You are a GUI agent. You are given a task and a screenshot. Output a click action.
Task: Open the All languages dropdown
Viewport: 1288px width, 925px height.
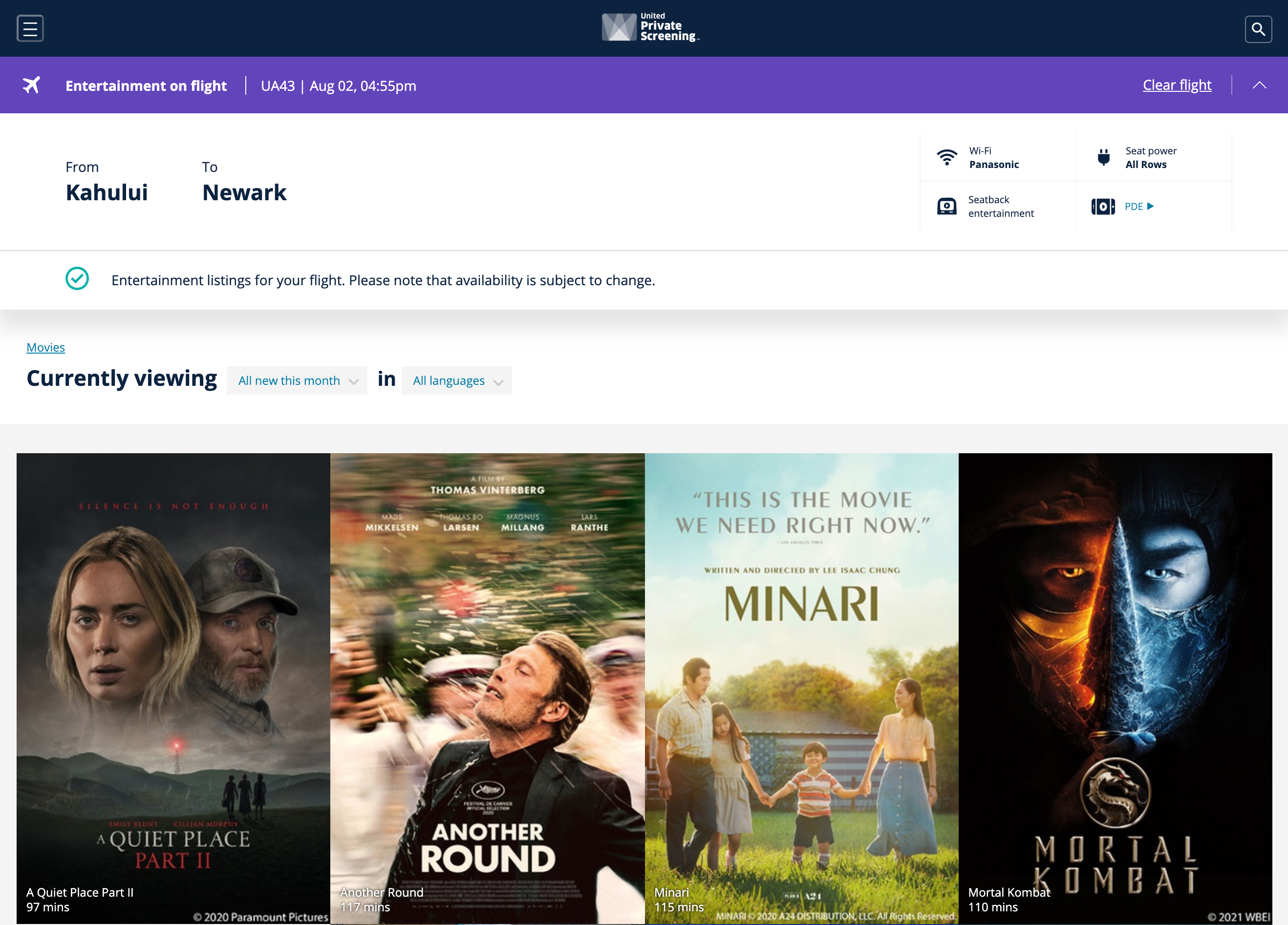point(456,381)
